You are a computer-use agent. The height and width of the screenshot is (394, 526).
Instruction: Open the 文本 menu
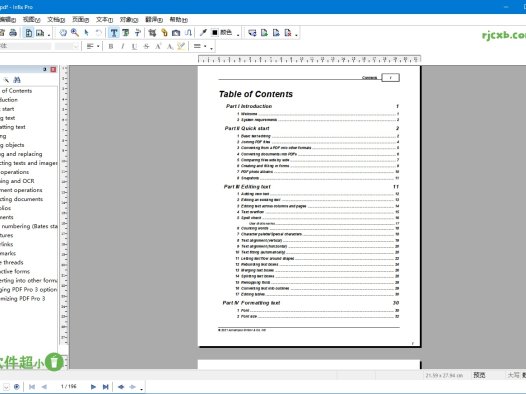point(104,20)
